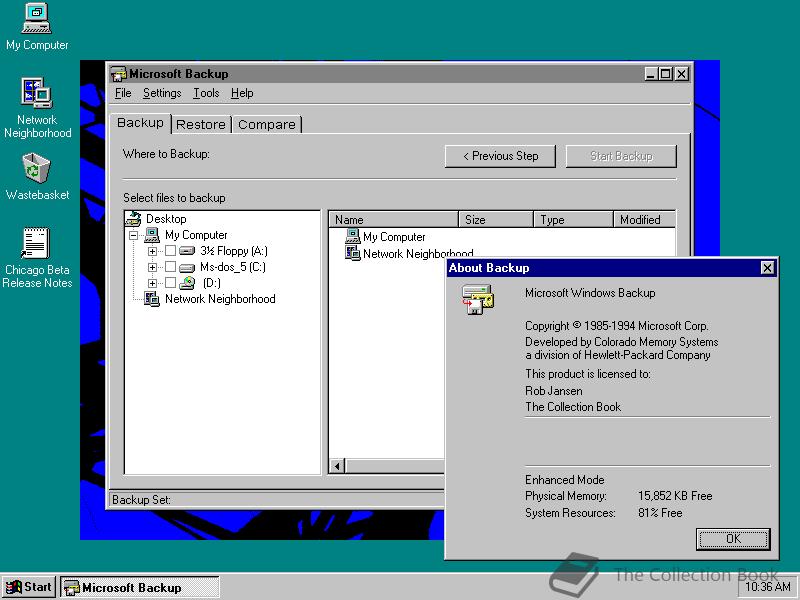This screenshot has width=800, height=600.
Task: Select Chicago Beta Release Notes shortcut icon
Action: pos(35,243)
